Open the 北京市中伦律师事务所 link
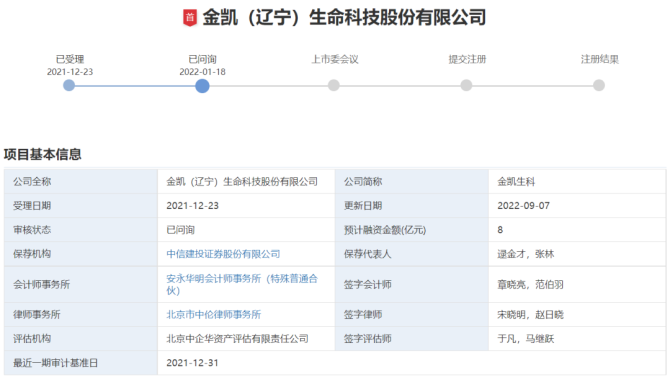The width and height of the screenshot is (670, 379). click(x=214, y=314)
